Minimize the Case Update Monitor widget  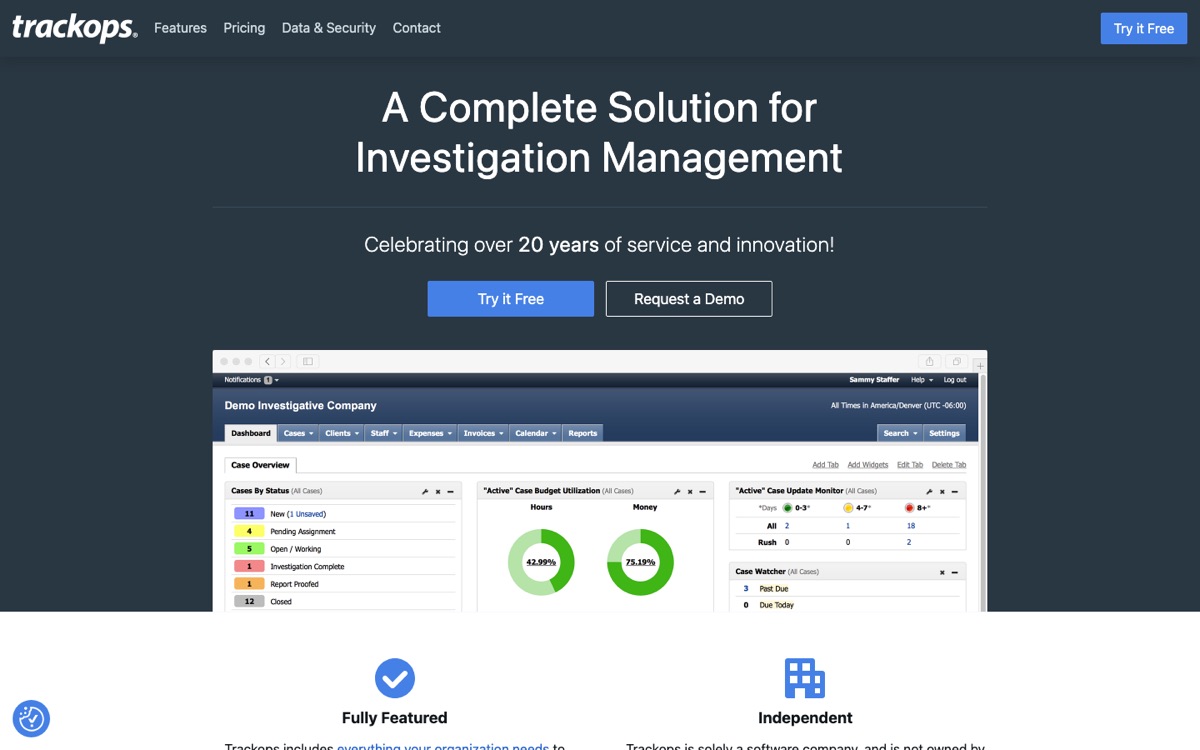955,491
